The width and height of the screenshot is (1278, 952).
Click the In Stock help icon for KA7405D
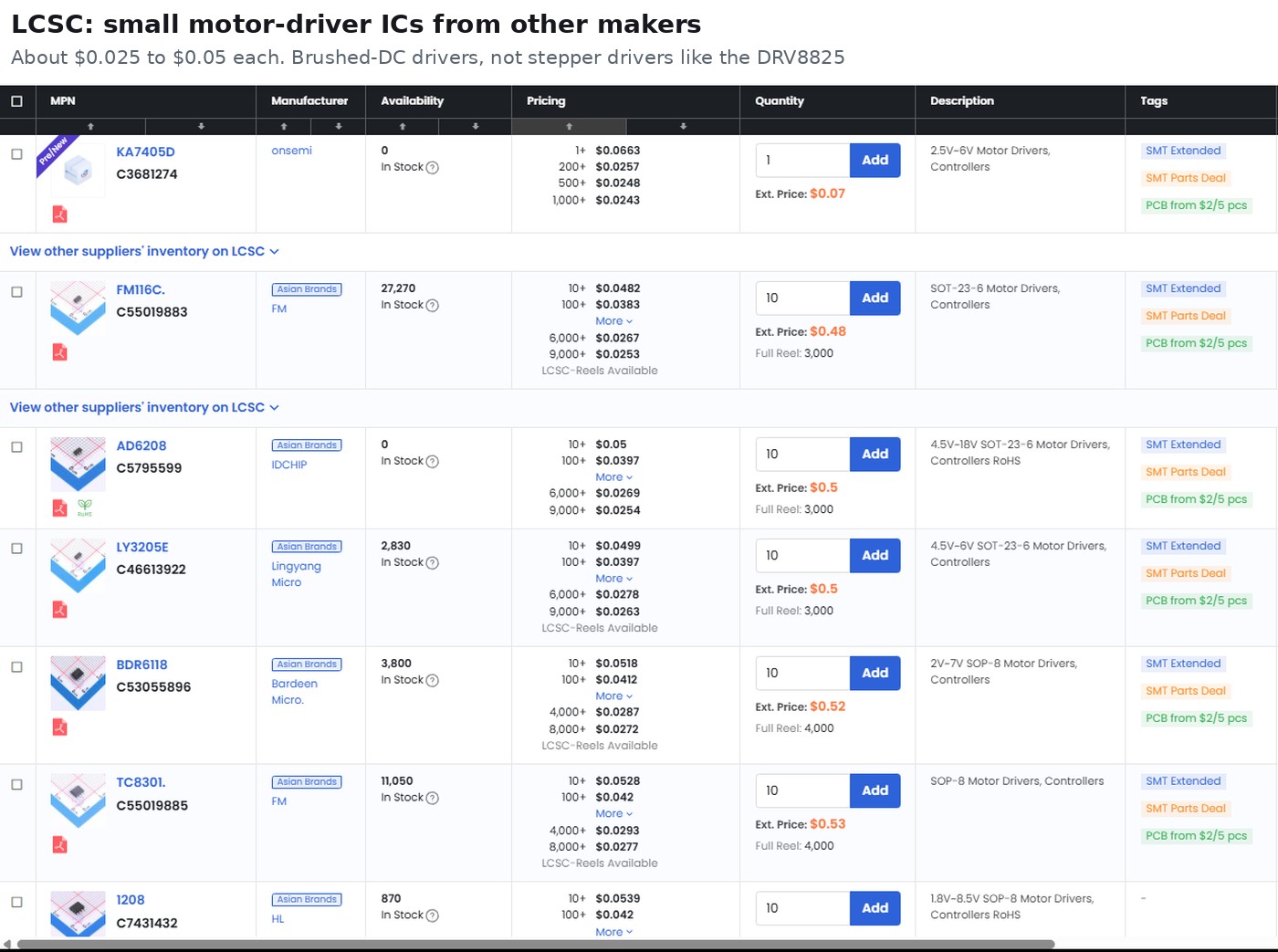pyautogui.click(x=433, y=168)
